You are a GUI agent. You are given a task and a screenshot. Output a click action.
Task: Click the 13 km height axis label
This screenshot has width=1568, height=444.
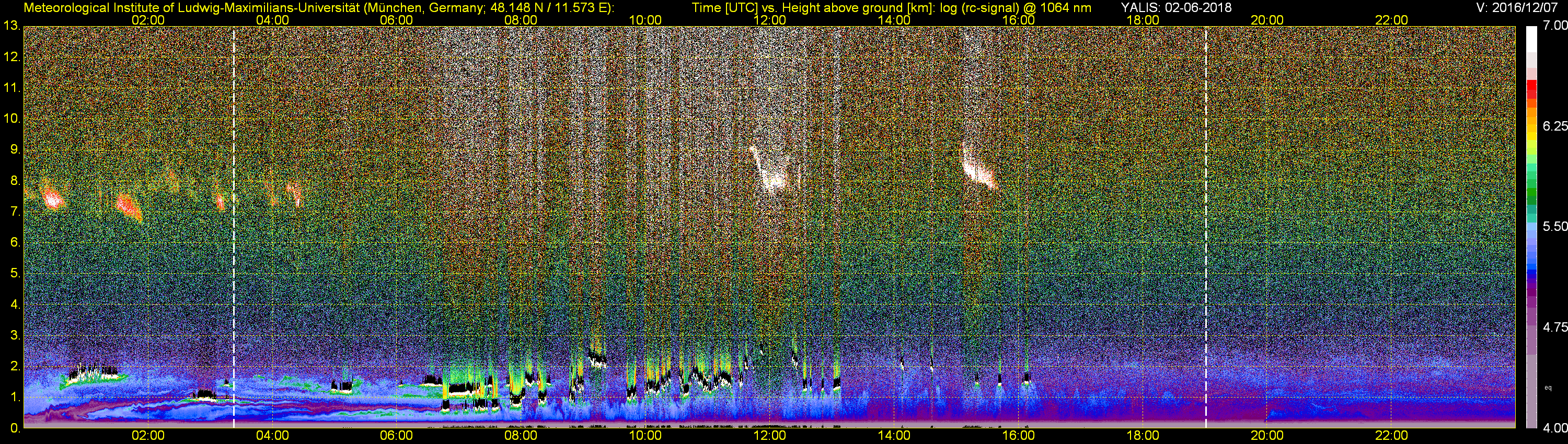pyautogui.click(x=11, y=26)
